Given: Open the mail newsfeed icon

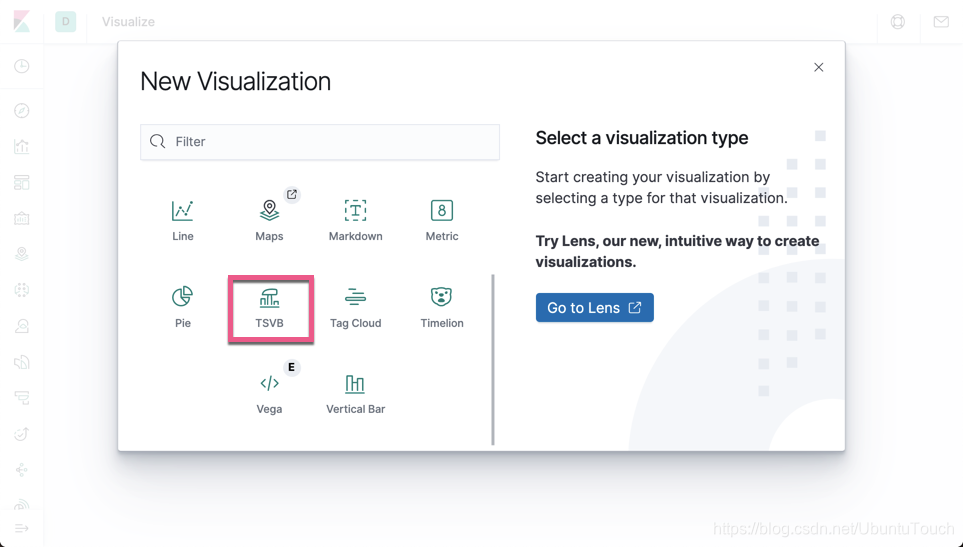Looking at the screenshot, I should point(941,22).
